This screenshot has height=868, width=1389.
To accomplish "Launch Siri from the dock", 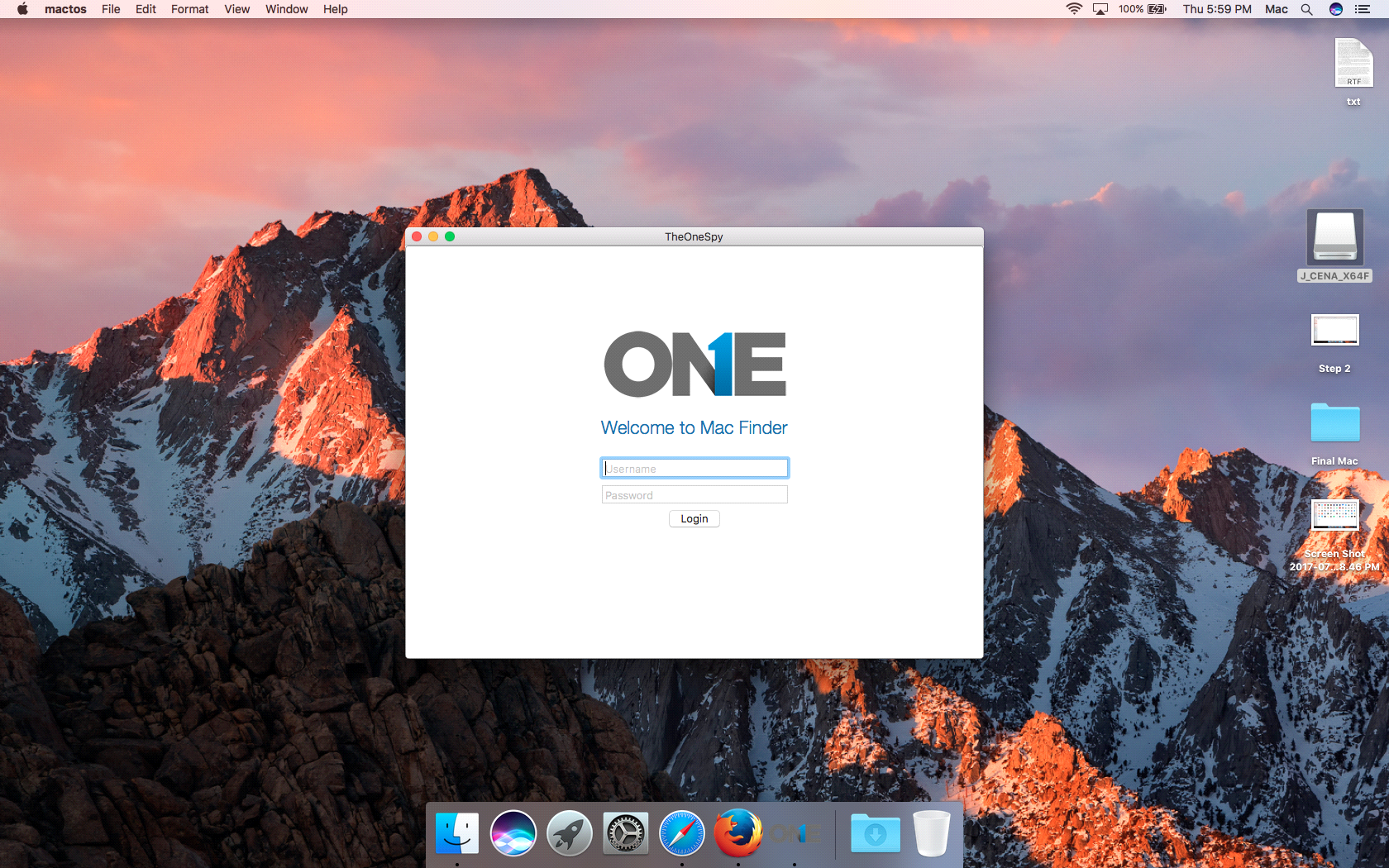I will pos(513,833).
